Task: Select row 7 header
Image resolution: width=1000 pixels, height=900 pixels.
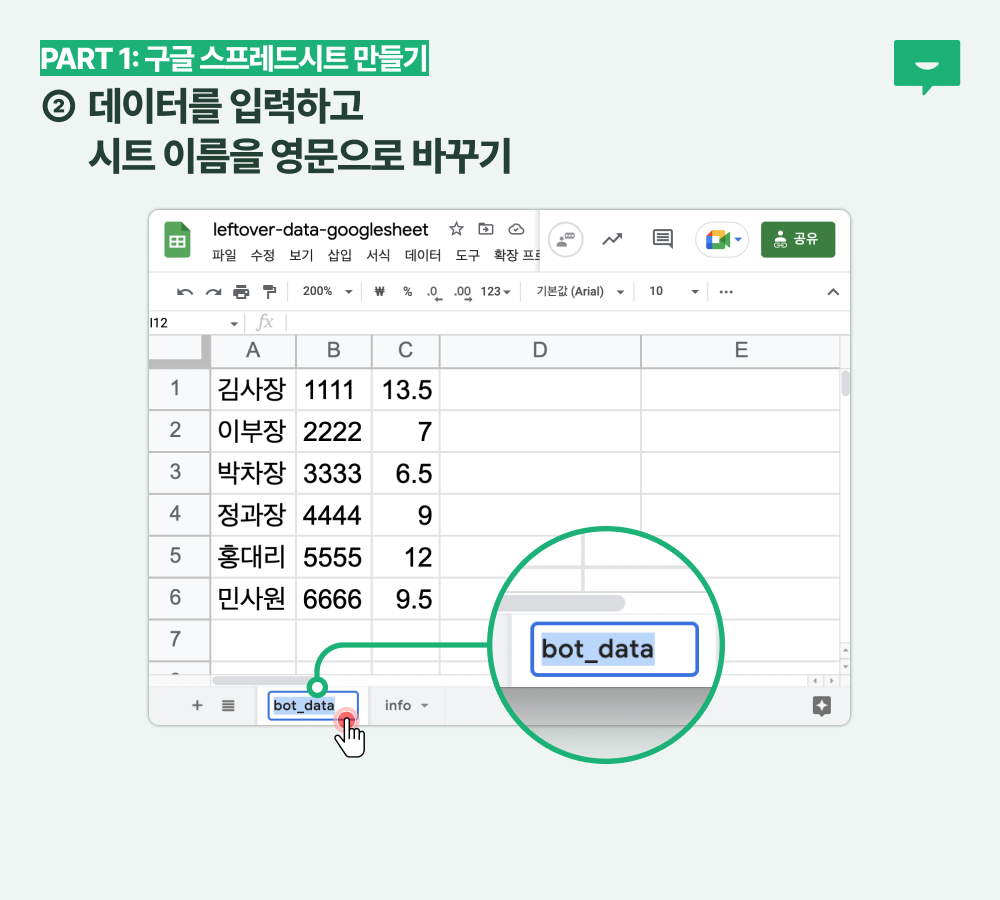Action: (179, 639)
